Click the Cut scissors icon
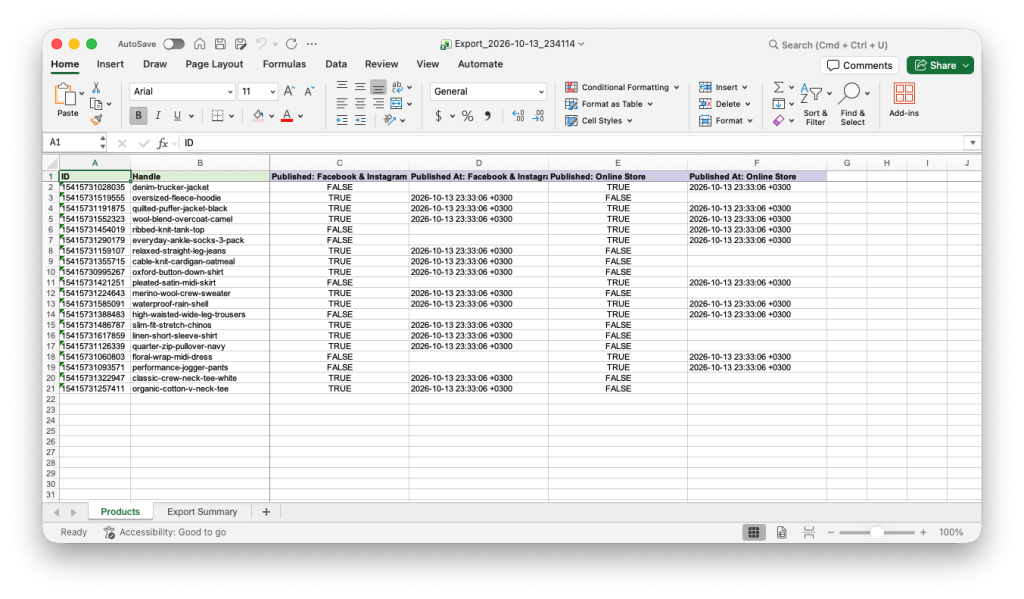 pos(96,87)
